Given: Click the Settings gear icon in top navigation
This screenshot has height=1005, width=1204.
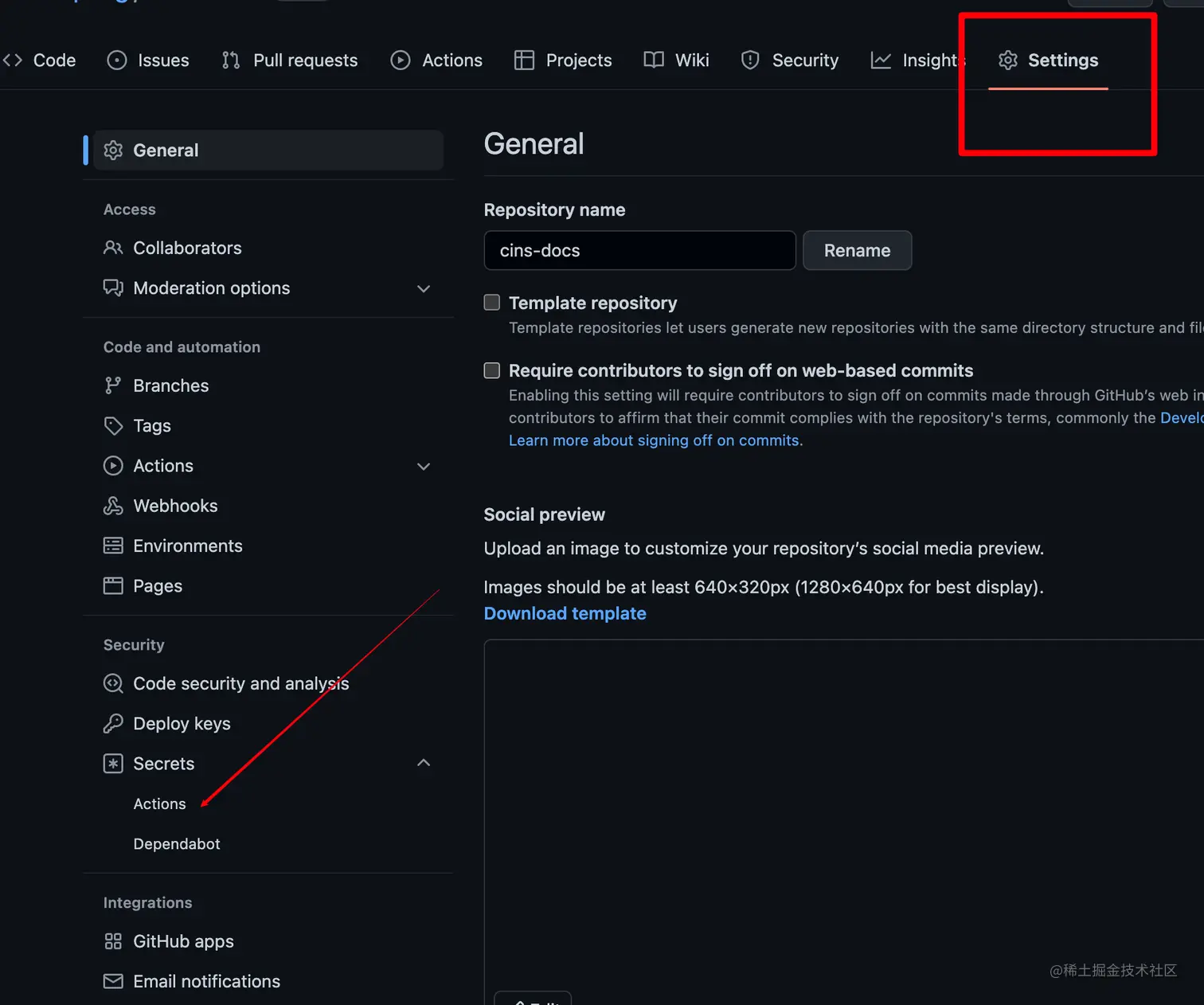Looking at the screenshot, I should tap(1008, 60).
